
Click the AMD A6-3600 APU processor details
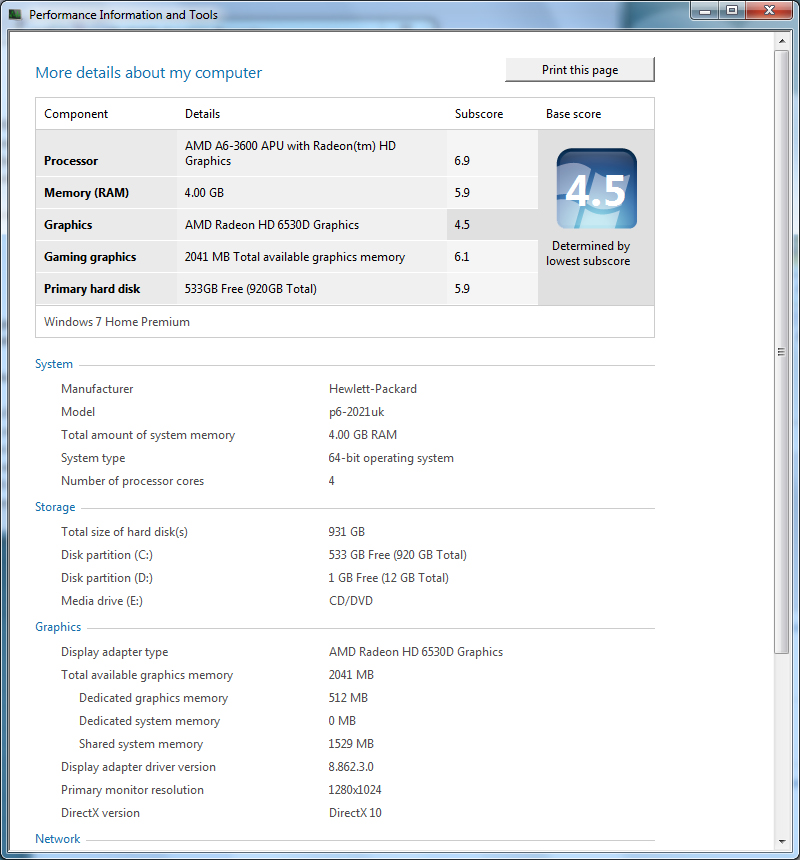tap(290, 153)
